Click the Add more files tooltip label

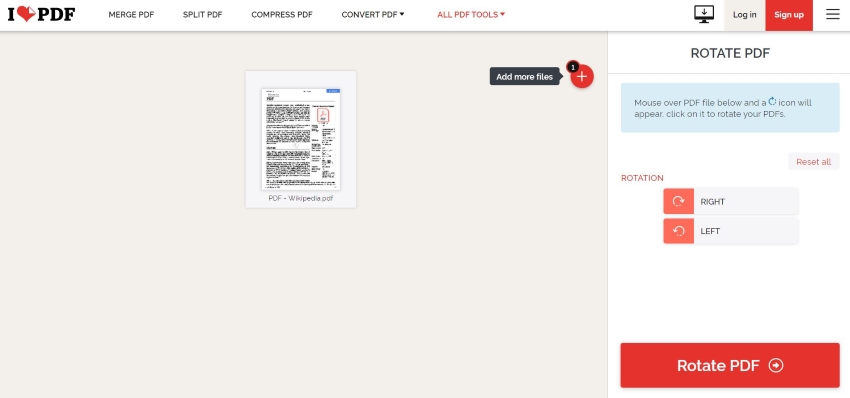pos(524,76)
